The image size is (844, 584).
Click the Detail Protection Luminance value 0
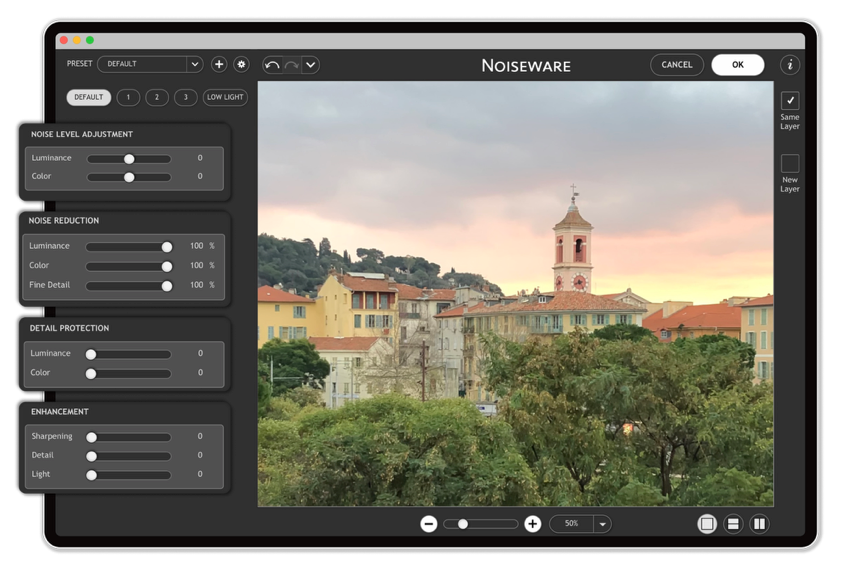pos(200,353)
